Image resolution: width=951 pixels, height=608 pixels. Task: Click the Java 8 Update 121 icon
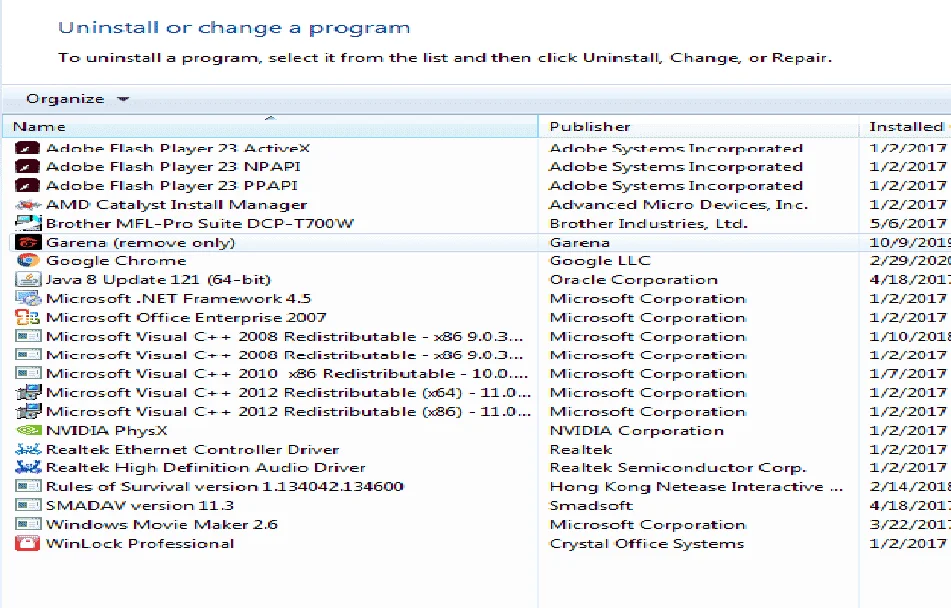(x=27, y=279)
